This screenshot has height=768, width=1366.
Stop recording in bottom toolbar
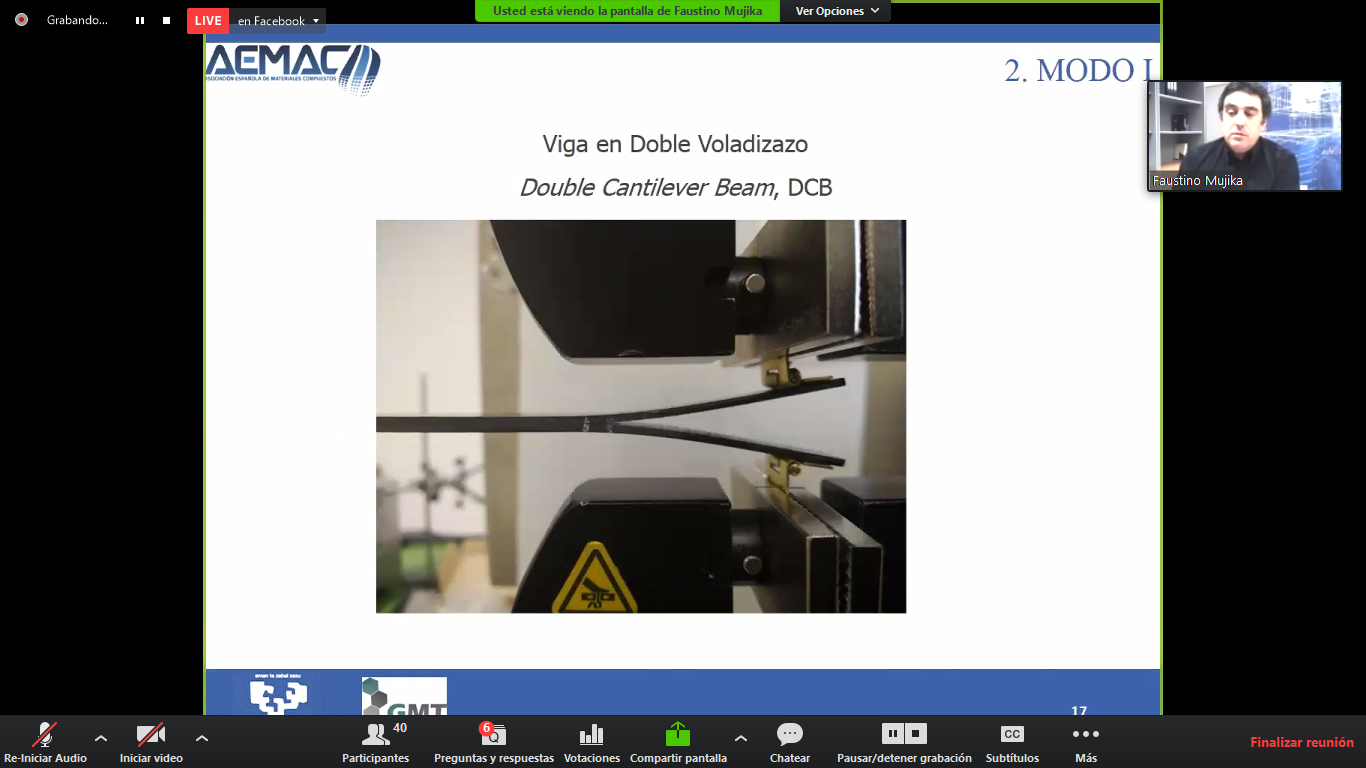(916, 734)
